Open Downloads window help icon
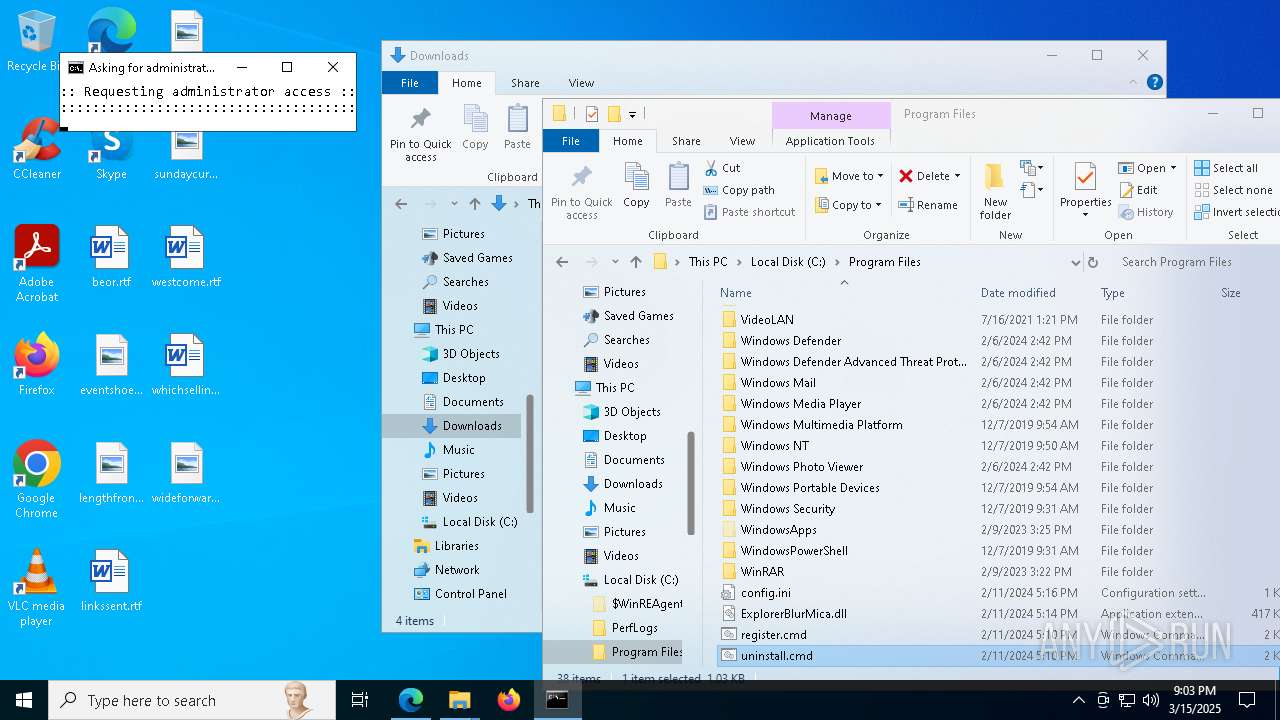1280x720 pixels. pos(1155,83)
